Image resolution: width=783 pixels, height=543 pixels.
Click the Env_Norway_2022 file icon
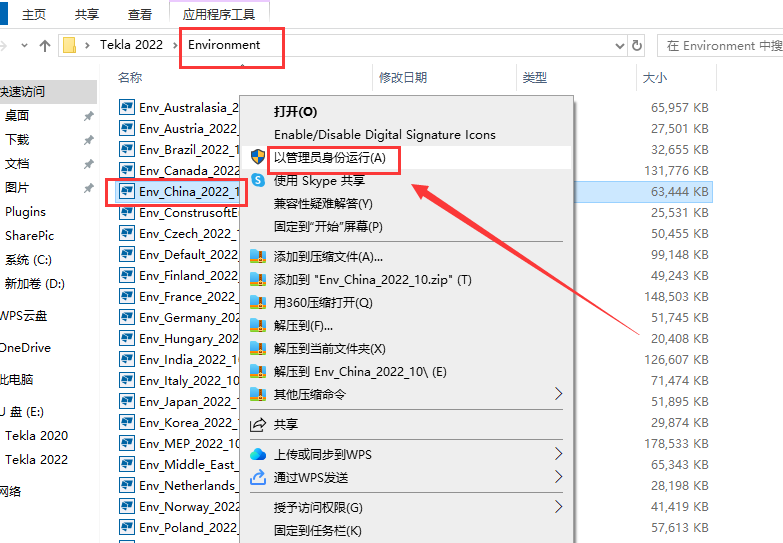(127, 506)
